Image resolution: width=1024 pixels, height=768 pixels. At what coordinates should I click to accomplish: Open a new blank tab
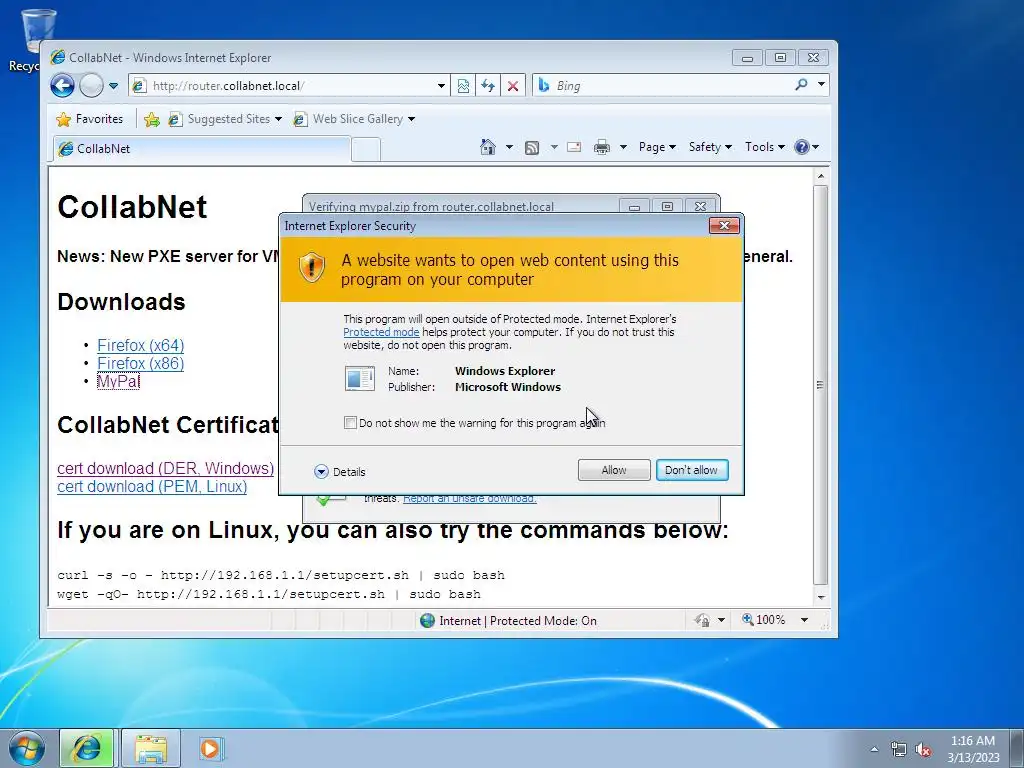pos(366,150)
